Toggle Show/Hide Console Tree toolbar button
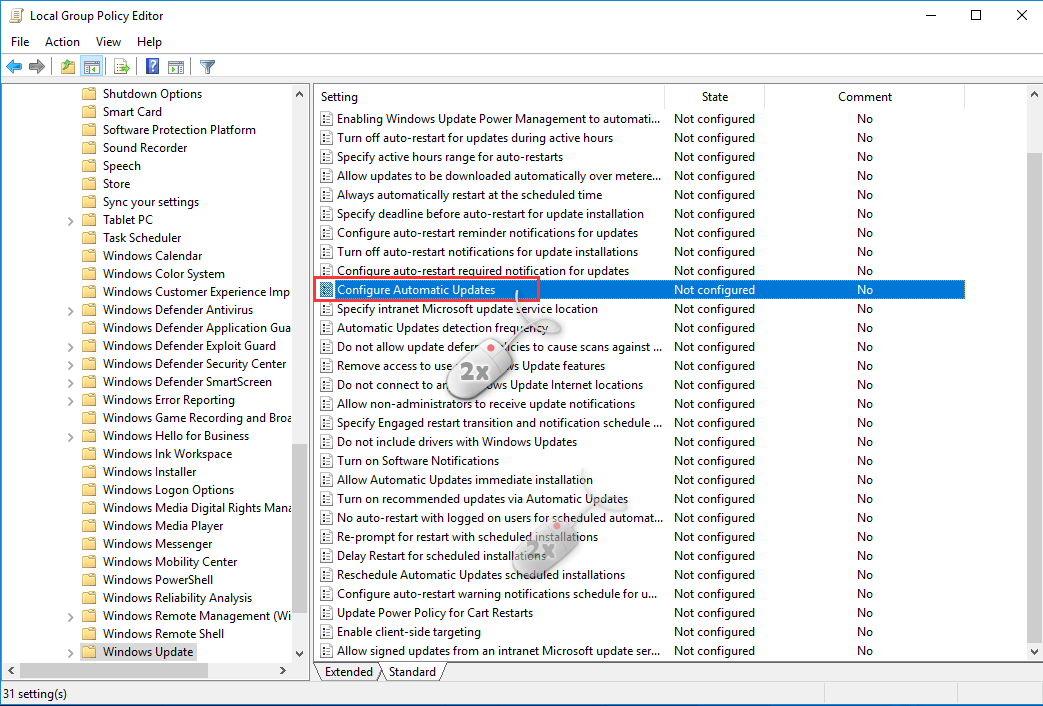1043x706 pixels. (x=92, y=67)
